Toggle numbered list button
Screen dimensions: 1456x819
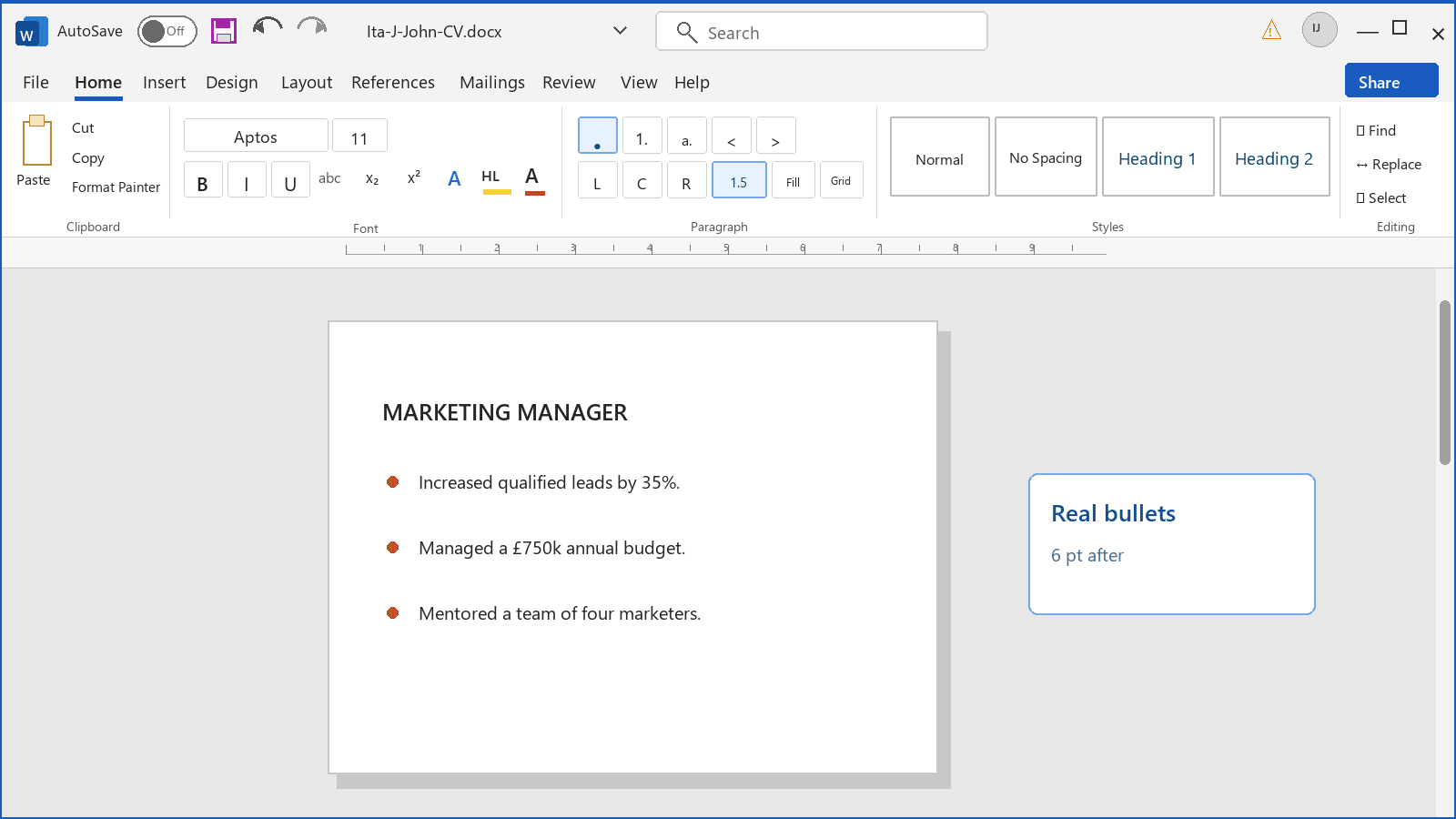click(x=642, y=136)
